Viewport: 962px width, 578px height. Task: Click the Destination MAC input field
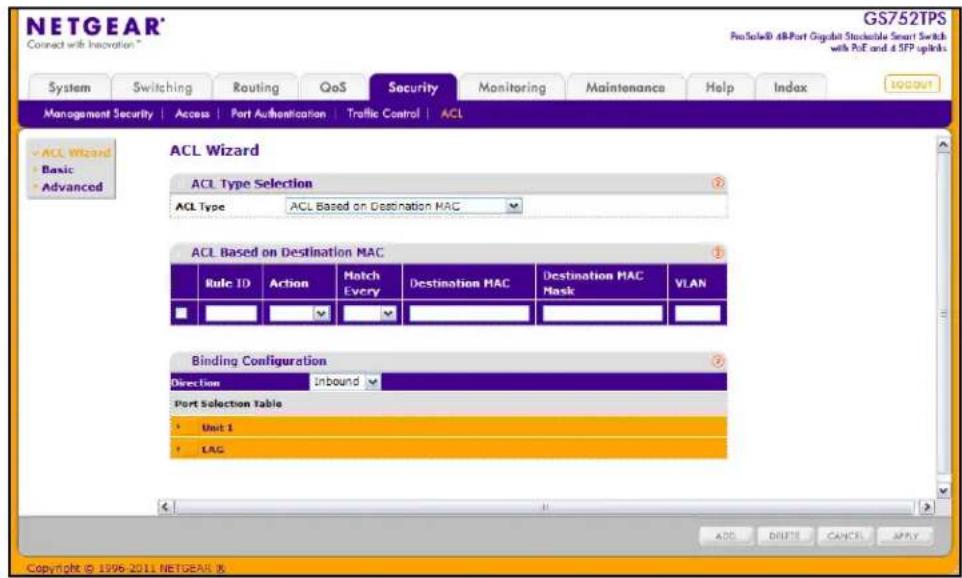click(469, 314)
